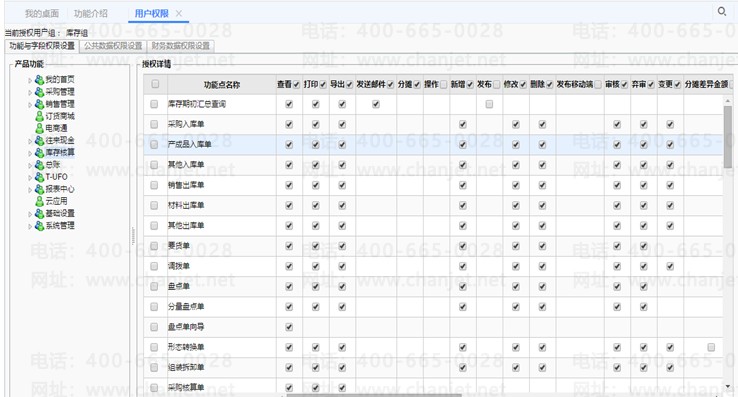The height and width of the screenshot is (397, 738).
Task: Enable the 操作 column header checkbox
Action: (x=443, y=85)
